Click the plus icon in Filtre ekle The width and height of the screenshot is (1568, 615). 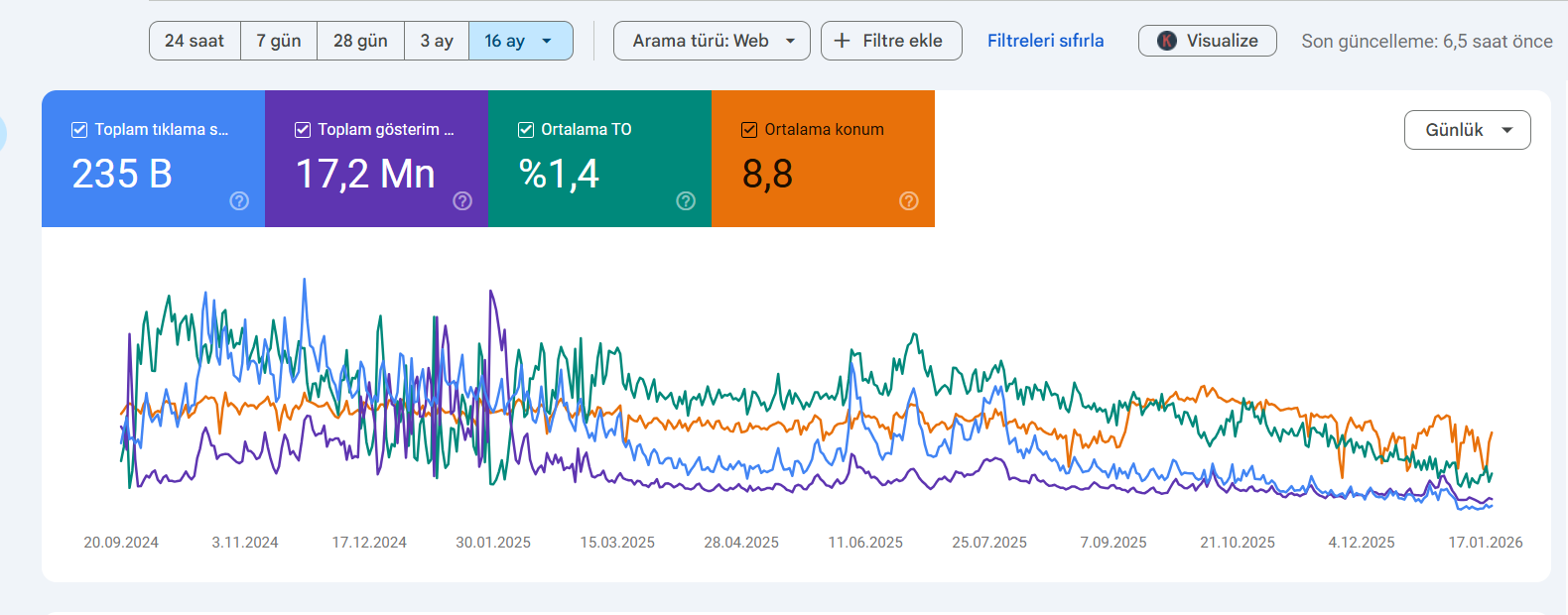pos(842,41)
